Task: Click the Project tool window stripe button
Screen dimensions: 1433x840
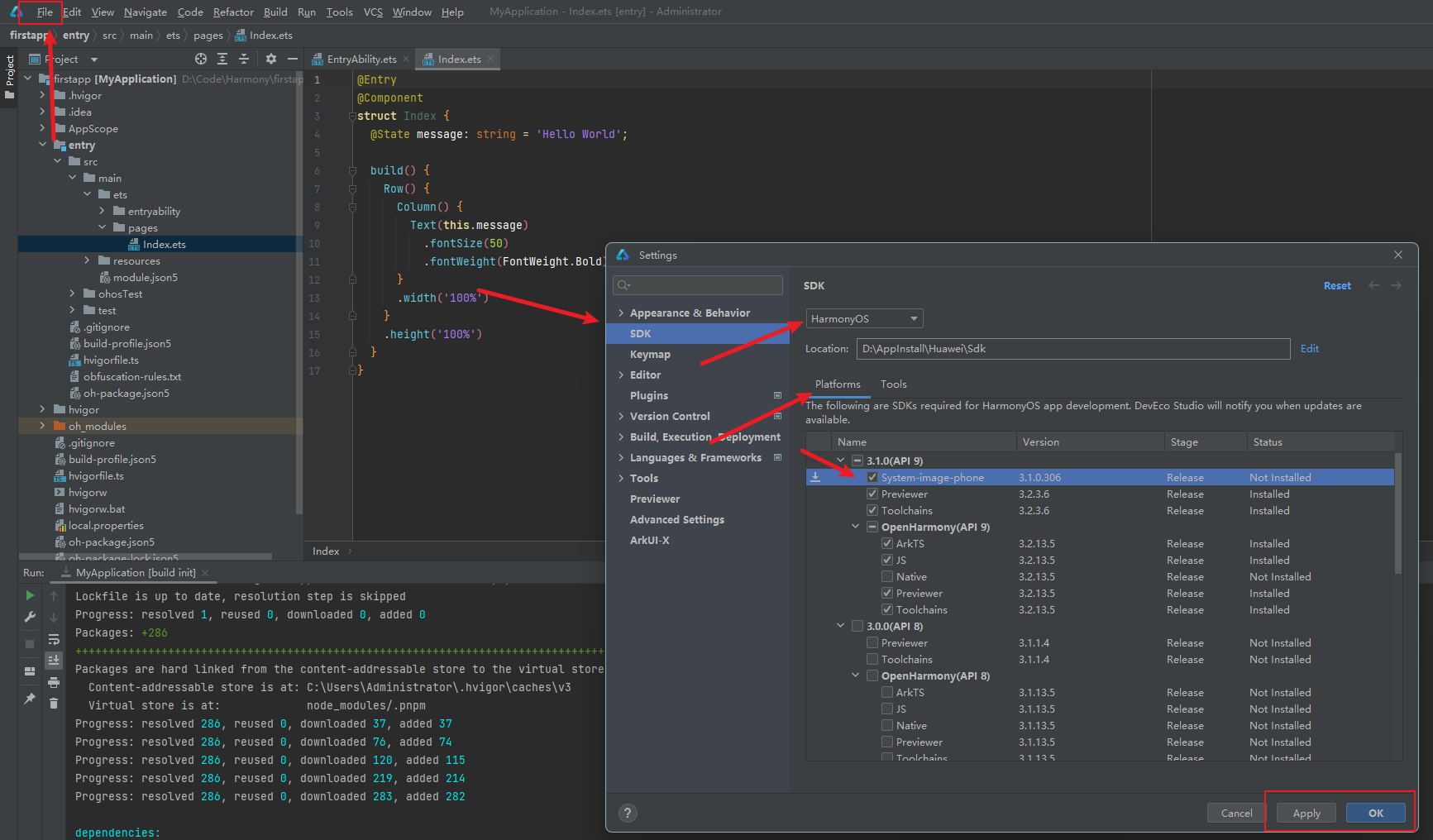Action: click(x=9, y=77)
